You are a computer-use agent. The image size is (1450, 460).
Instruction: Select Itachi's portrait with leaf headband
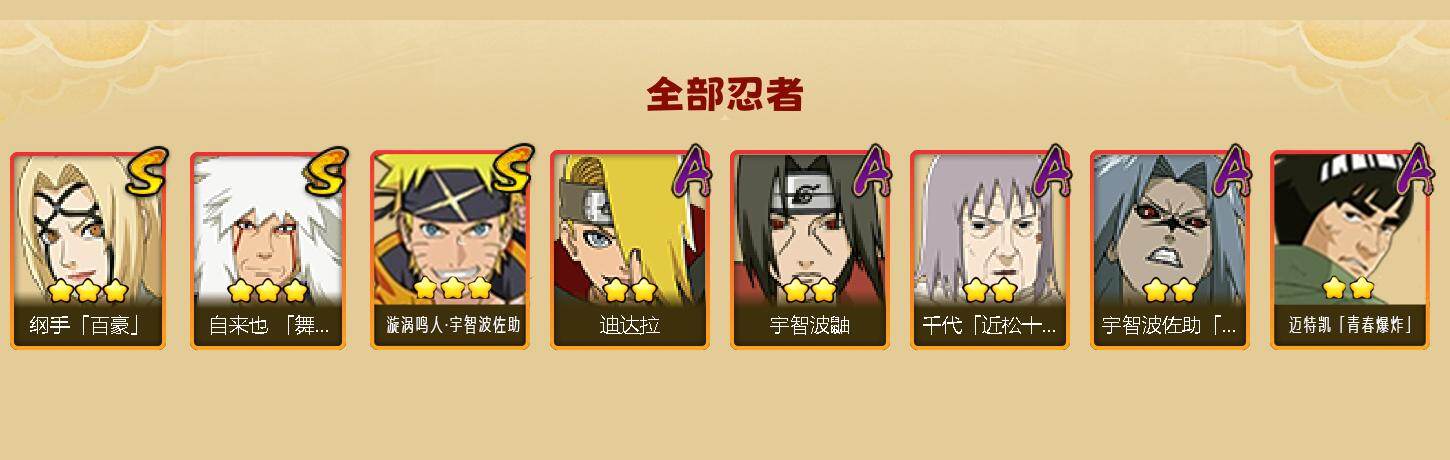tap(808, 230)
